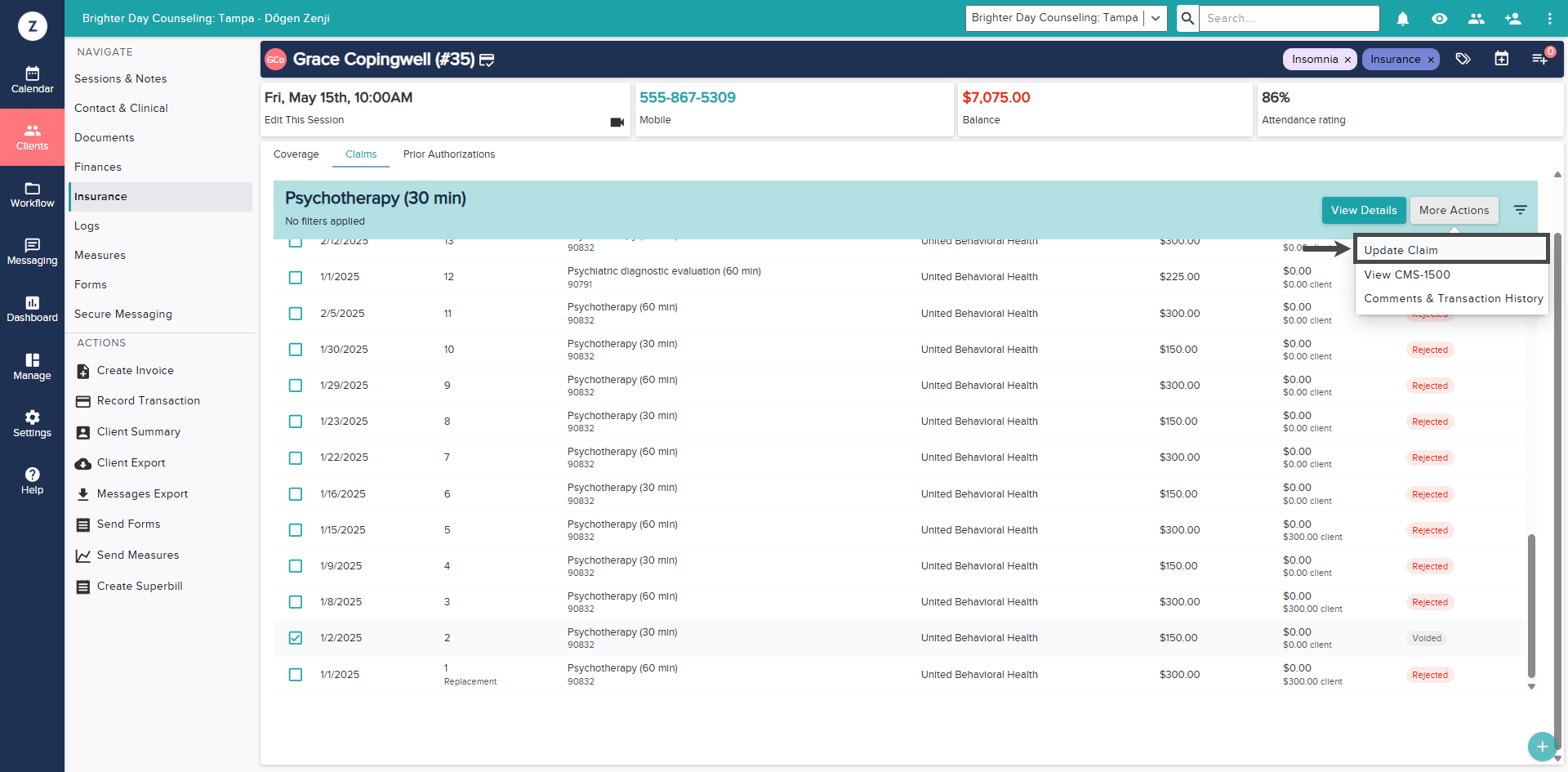Open the vertical three-dot menu
Screen dimensions: 1568x772
pos(1549,18)
